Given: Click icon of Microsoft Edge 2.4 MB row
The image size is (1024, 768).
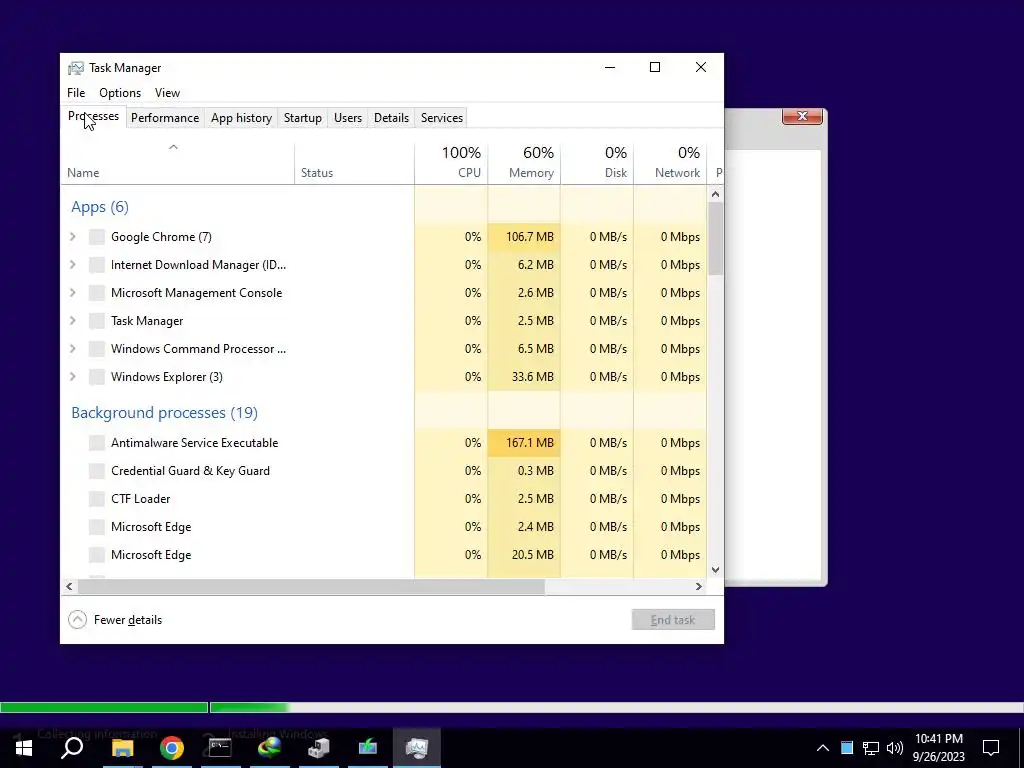Looking at the screenshot, I should 97,528.
